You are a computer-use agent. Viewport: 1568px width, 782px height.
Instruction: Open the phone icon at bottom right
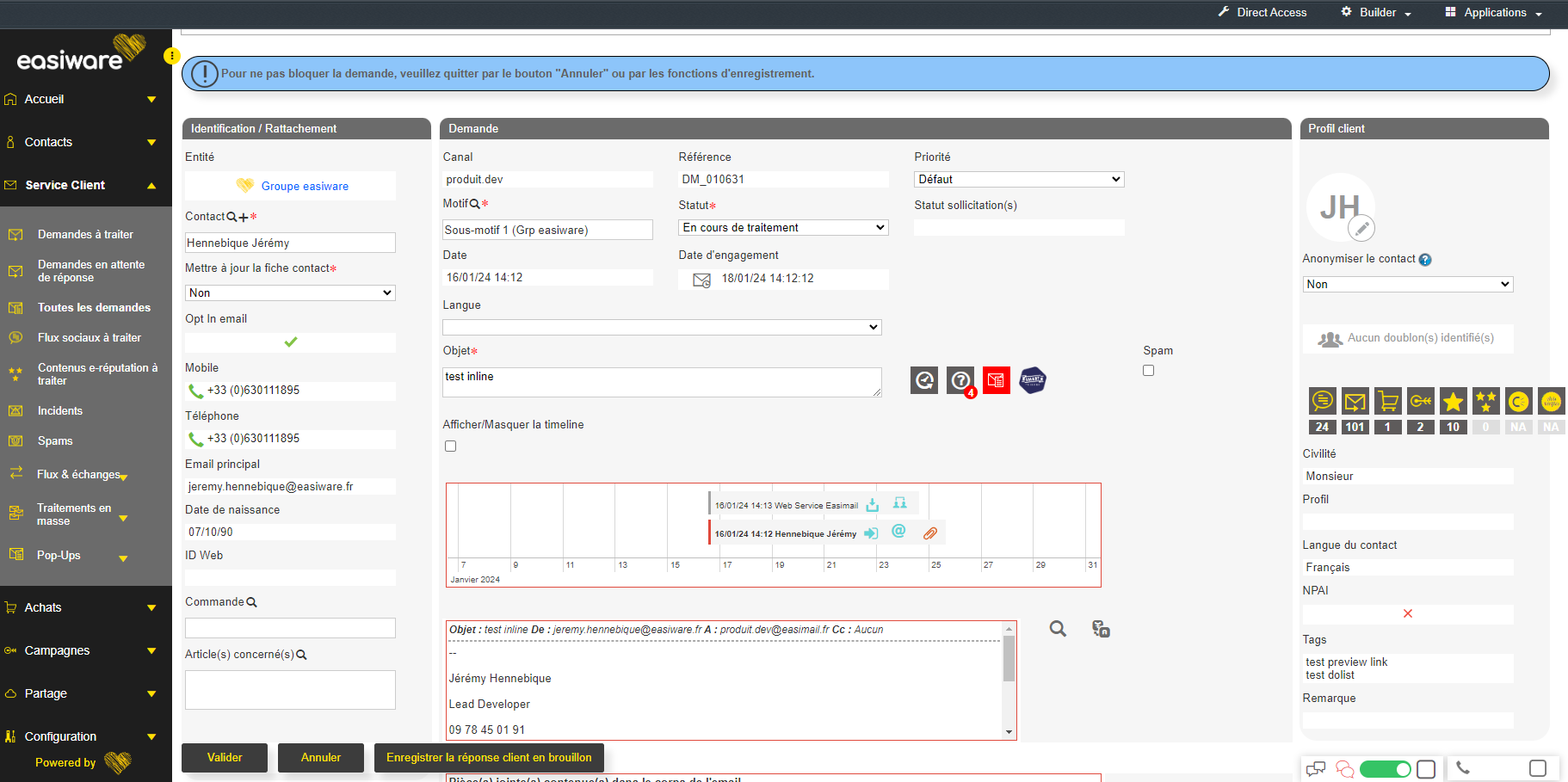(1463, 767)
